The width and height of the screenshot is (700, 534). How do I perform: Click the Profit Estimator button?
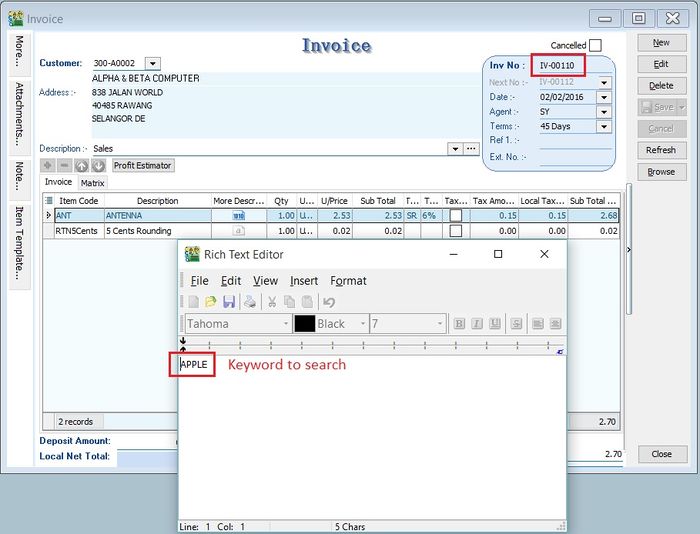point(142,165)
